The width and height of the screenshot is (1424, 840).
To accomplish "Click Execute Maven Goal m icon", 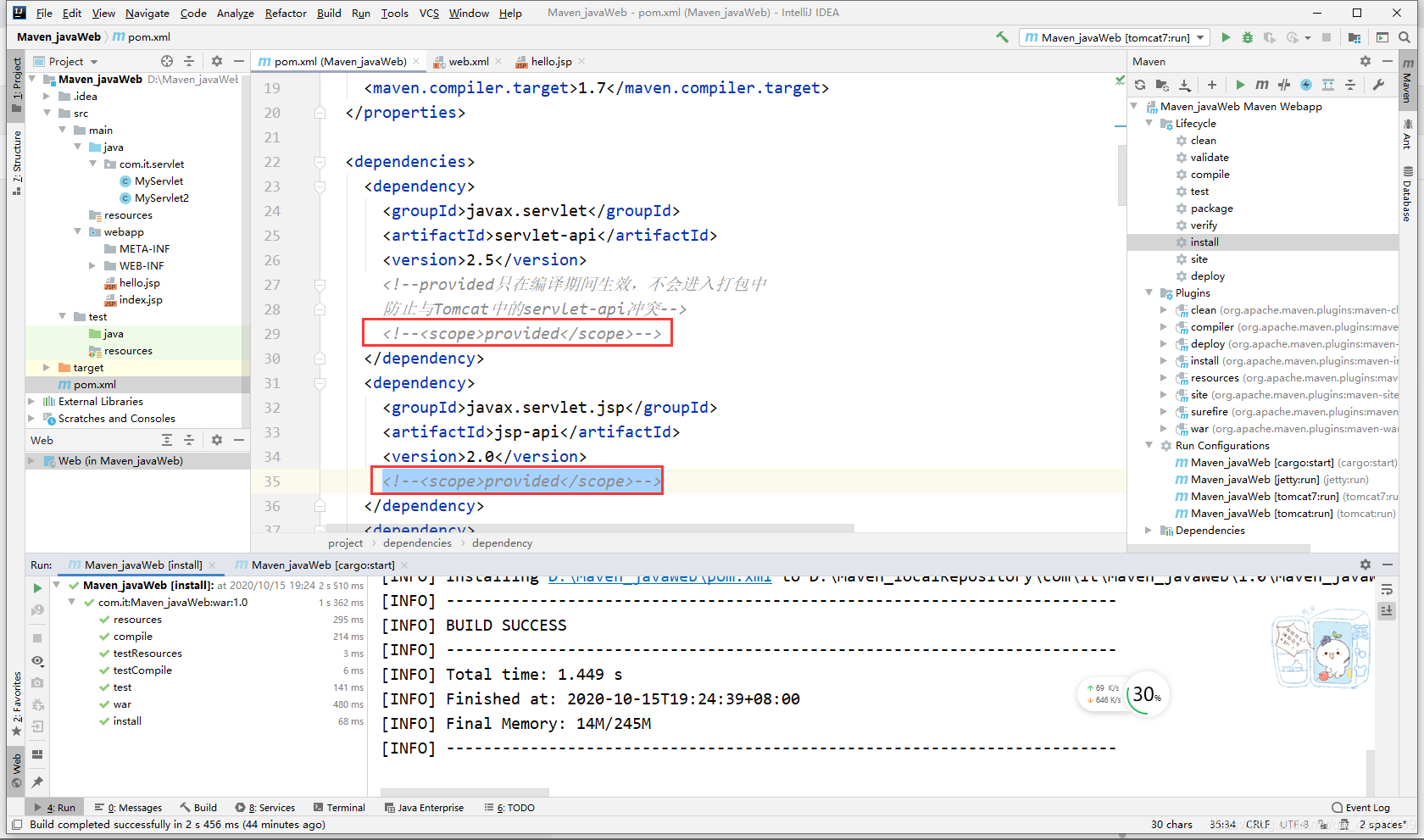I will coord(1262,85).
